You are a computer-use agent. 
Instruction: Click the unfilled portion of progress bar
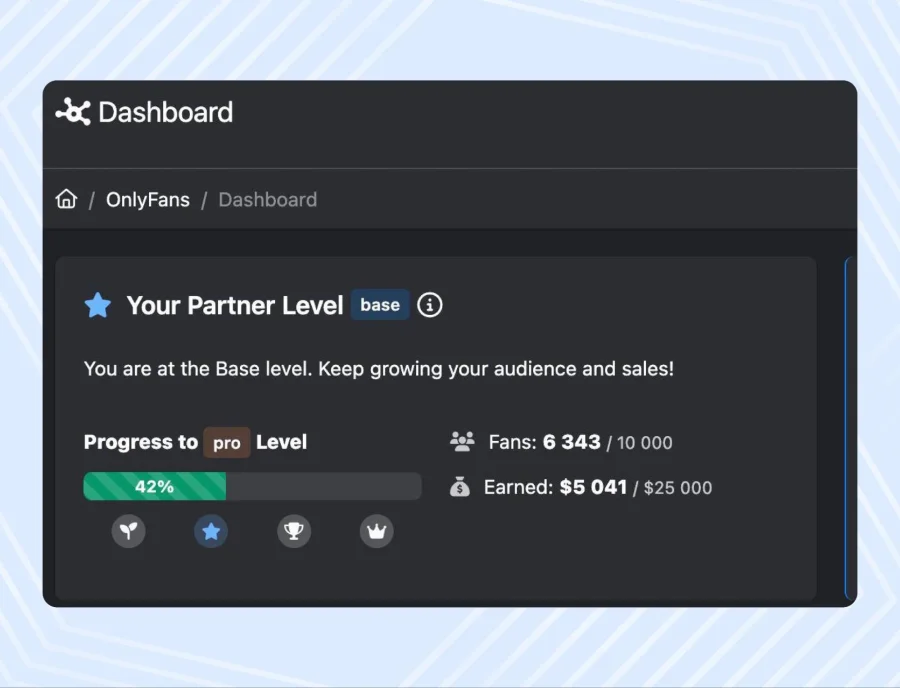(x=323, y=487)
